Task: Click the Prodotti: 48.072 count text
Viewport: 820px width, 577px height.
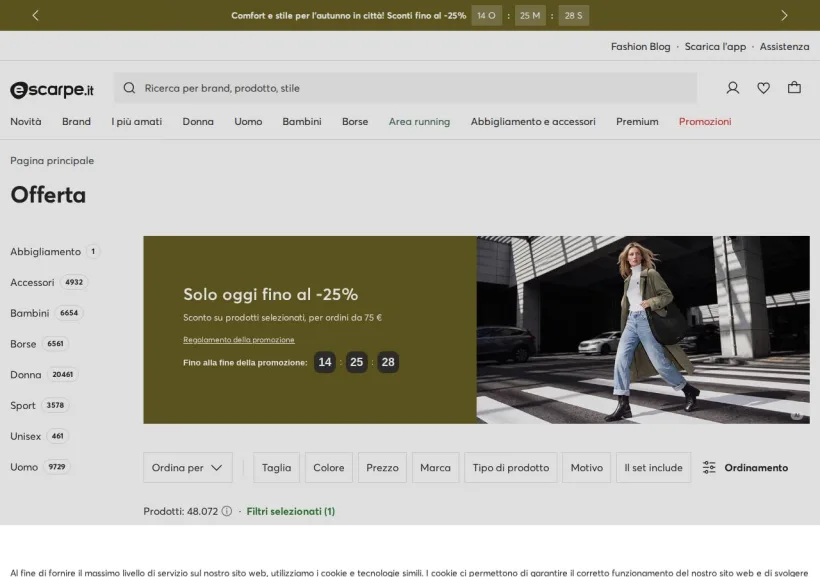Action: [180, 511]
